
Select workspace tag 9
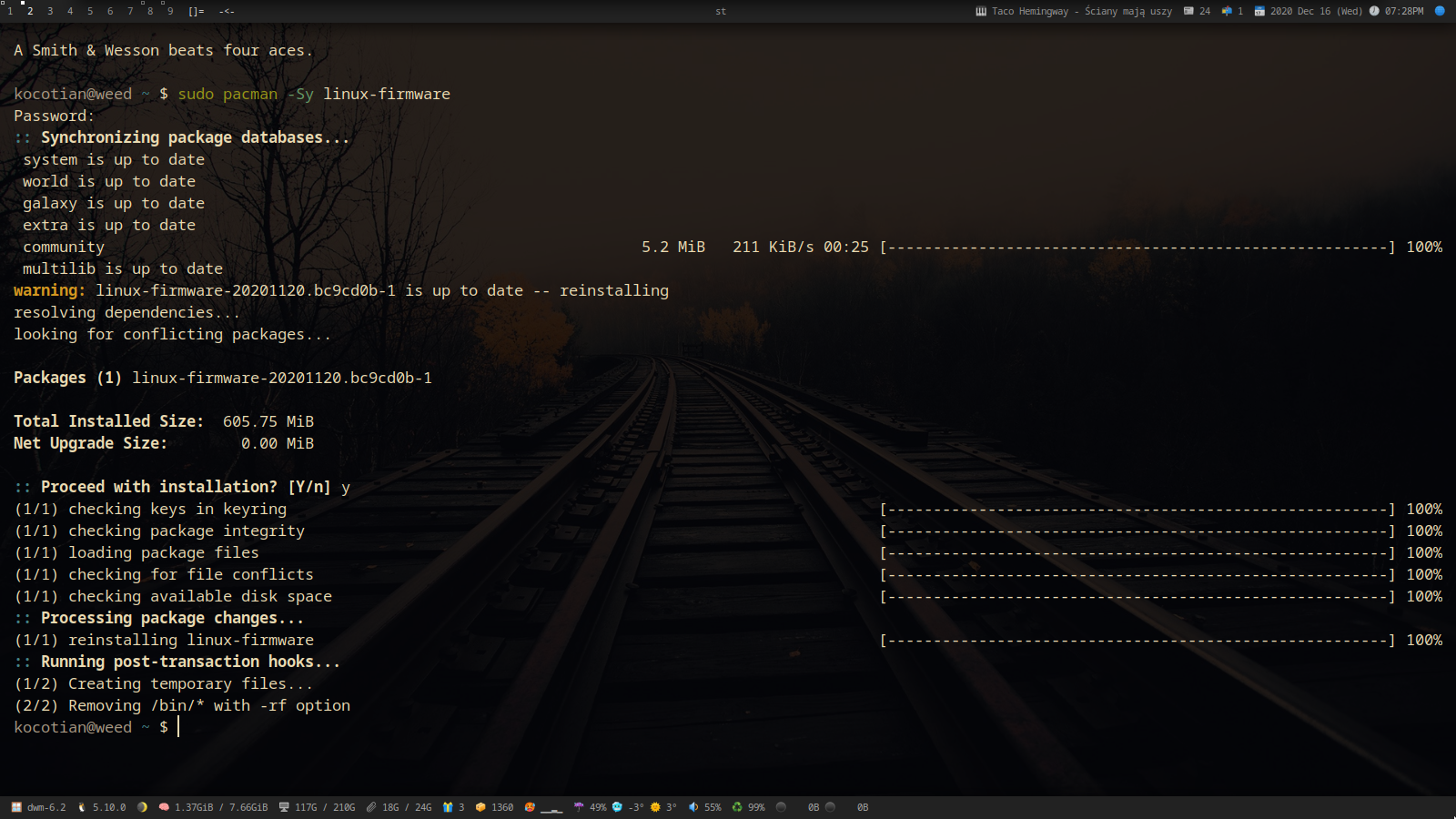pyautogui.click(x=170, y=11)
